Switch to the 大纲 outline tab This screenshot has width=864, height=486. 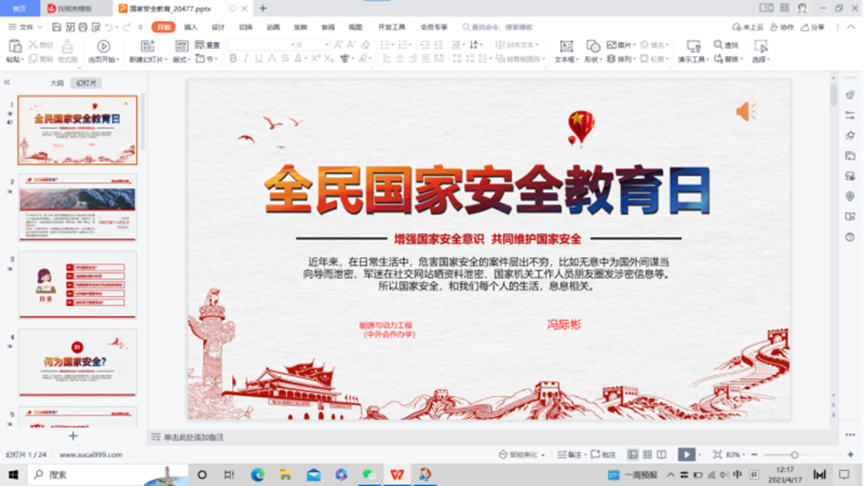(x=58, y=83)
